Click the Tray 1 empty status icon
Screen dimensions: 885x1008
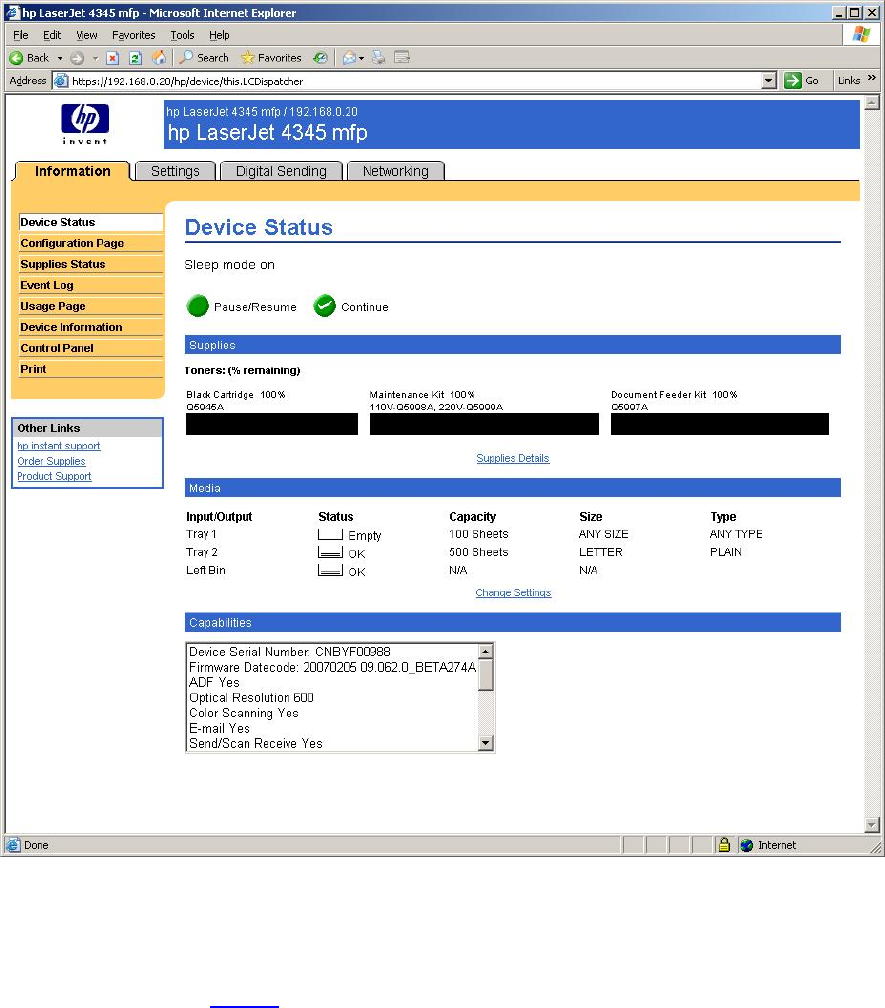(x=330, y=534)
